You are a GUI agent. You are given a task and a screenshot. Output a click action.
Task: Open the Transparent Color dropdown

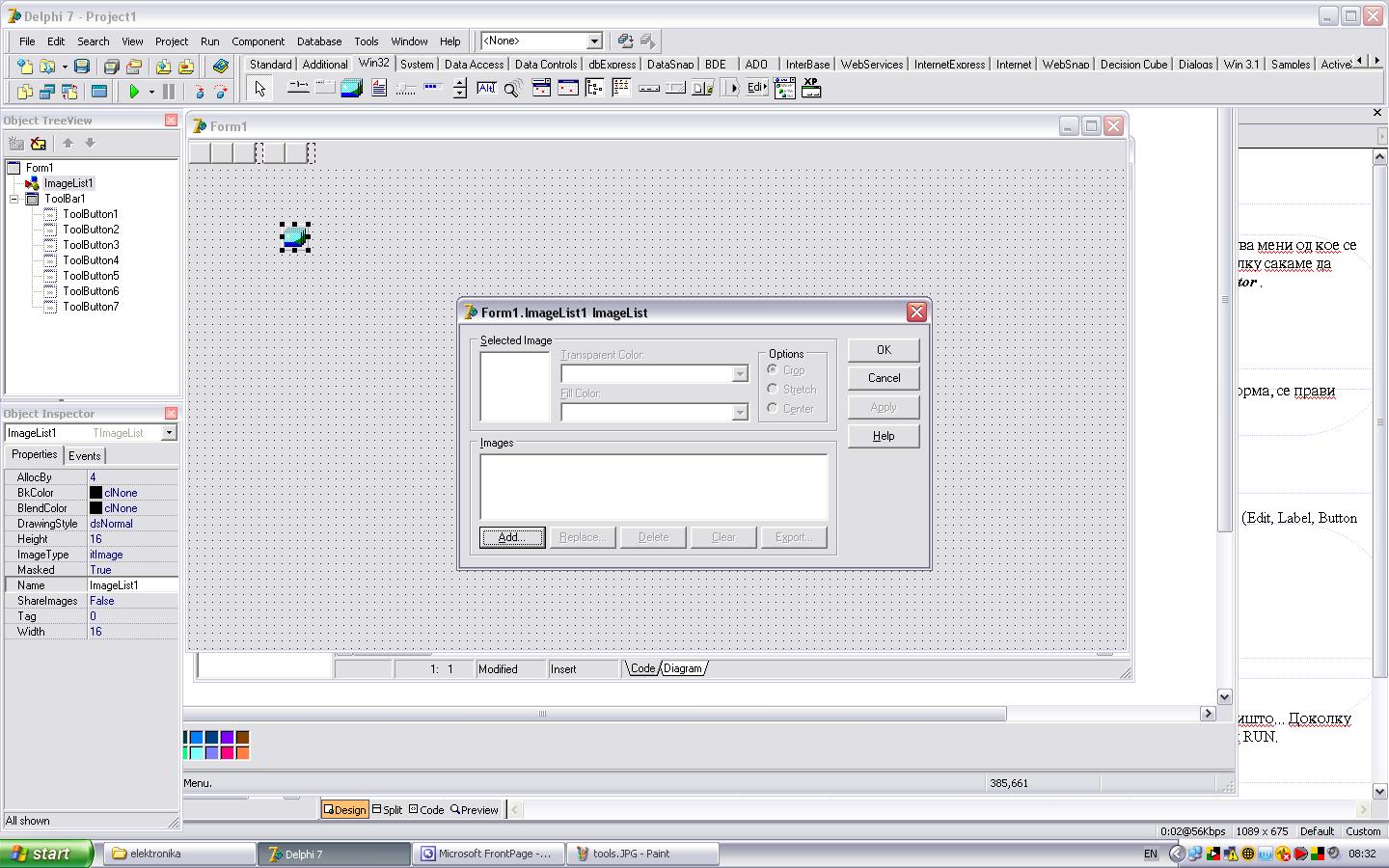(740, 374)
